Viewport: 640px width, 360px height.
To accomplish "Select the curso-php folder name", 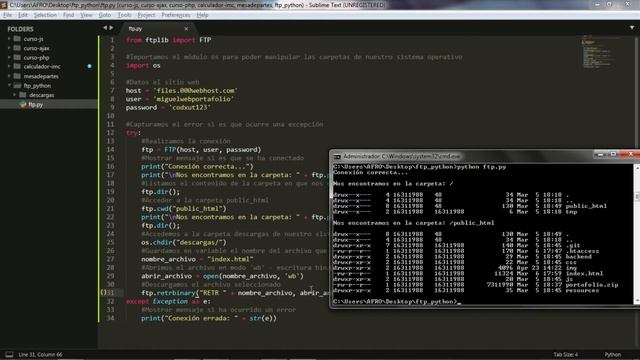I will [x=36, y=58].
